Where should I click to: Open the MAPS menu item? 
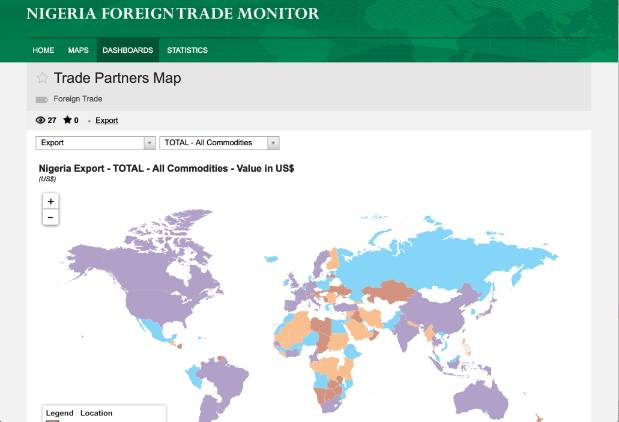click(78, 50)
